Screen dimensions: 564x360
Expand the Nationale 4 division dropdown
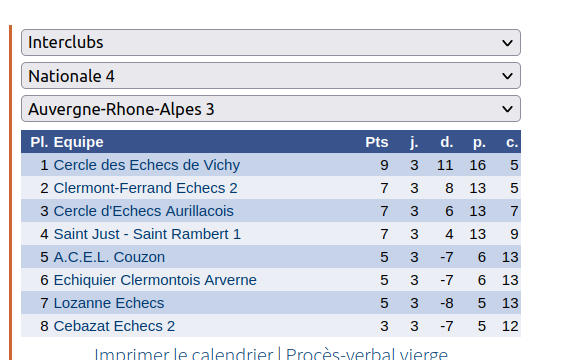(271, 76)
